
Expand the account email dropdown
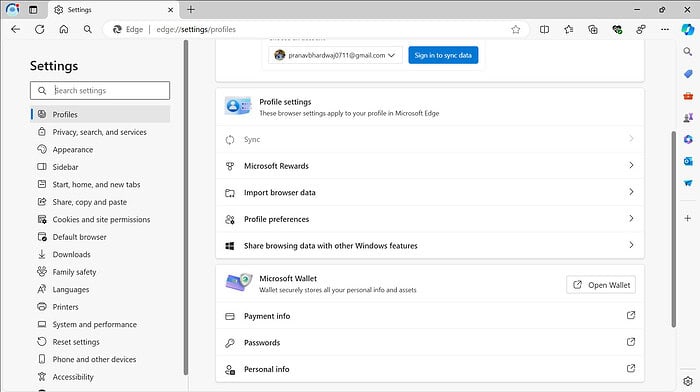click(x=335, y=55)
